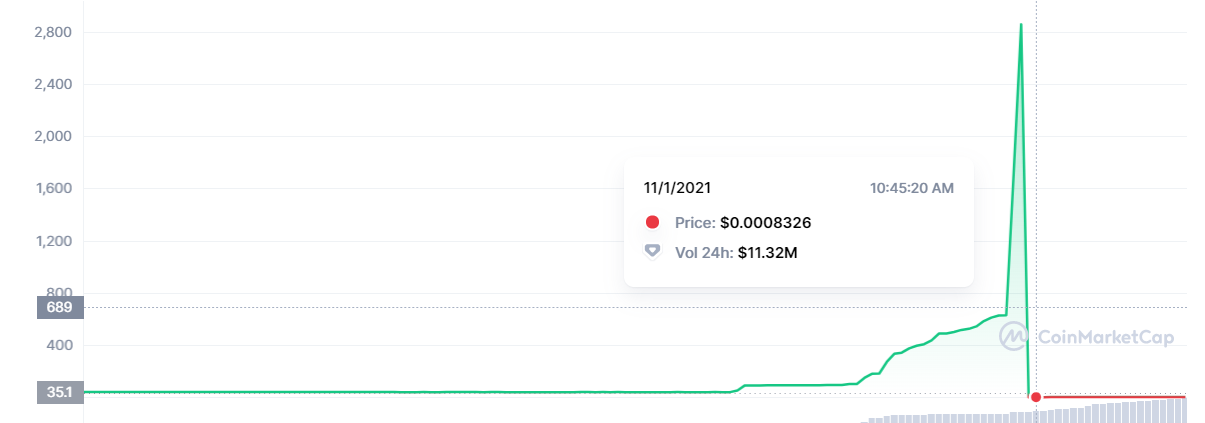This screenshot has height=423, width=1205.
Task: Click the 35.1 price label badge
Action: click(x=60, y=392)
